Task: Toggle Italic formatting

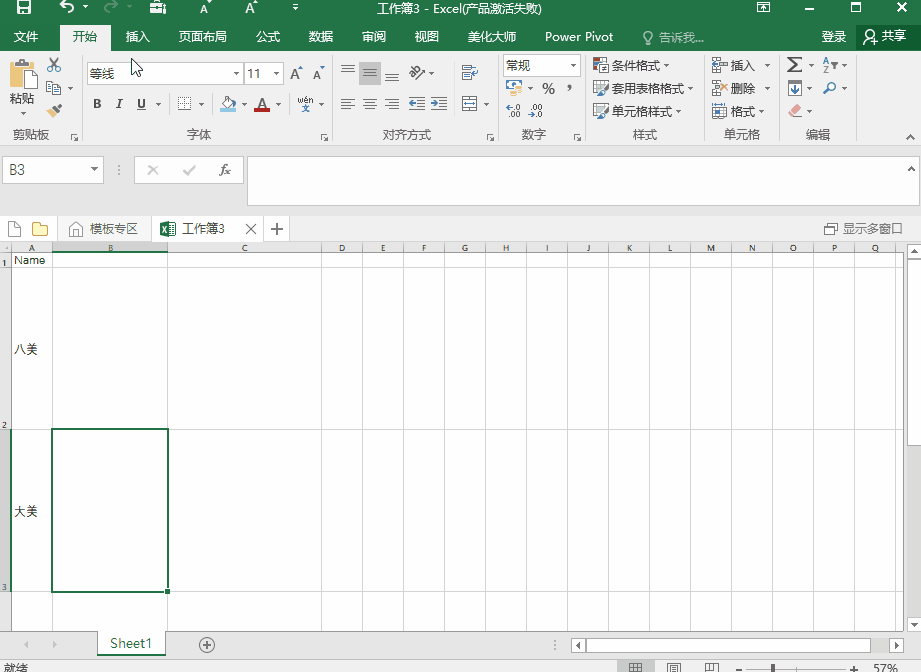Action: tap(119, 104)
